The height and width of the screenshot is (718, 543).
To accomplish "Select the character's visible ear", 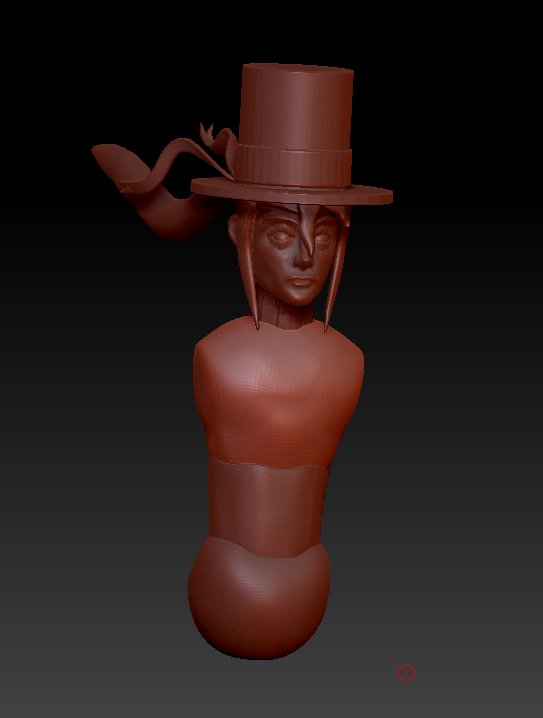I will point(233,228).
